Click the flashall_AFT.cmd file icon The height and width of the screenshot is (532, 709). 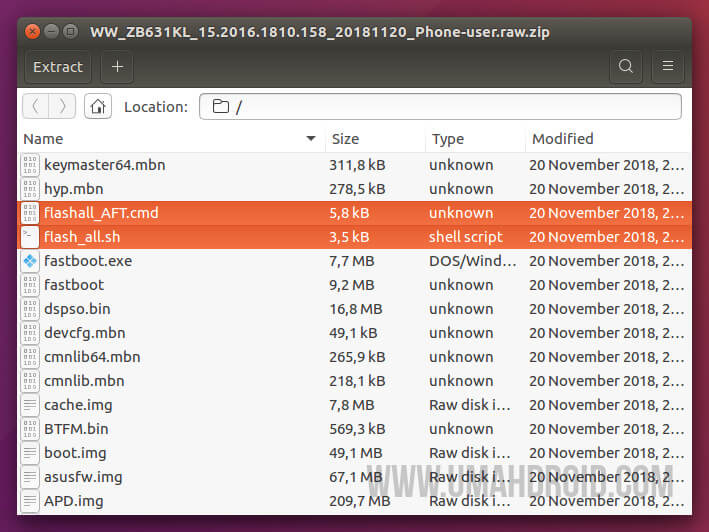[x=30, y=213]
